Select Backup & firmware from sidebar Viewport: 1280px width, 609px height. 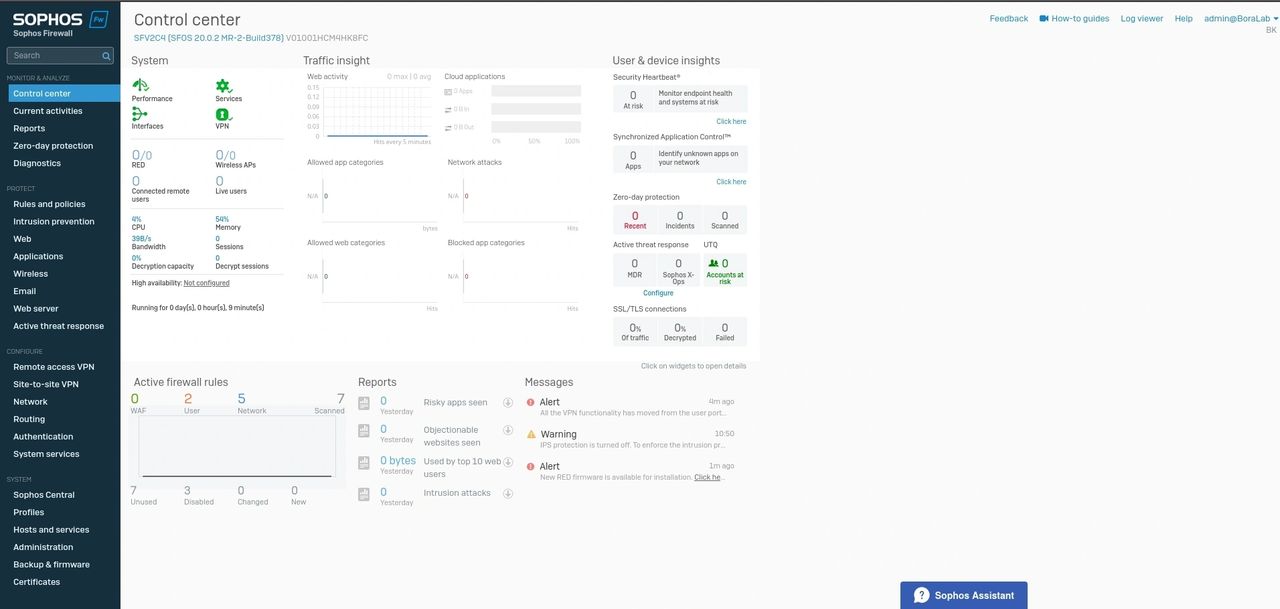click(x=51, y=565)
